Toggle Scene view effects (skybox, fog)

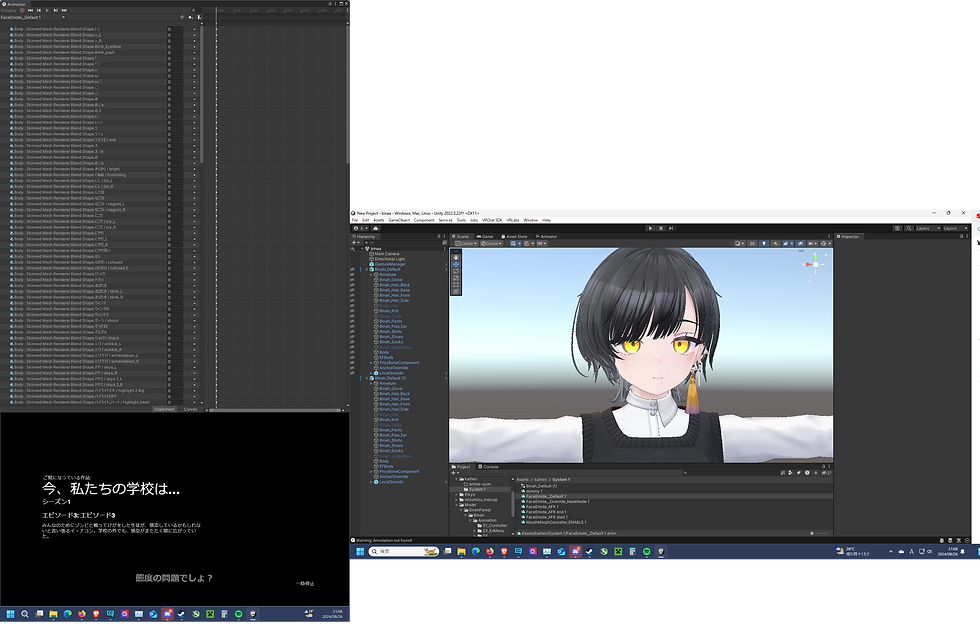pos(787,243)
